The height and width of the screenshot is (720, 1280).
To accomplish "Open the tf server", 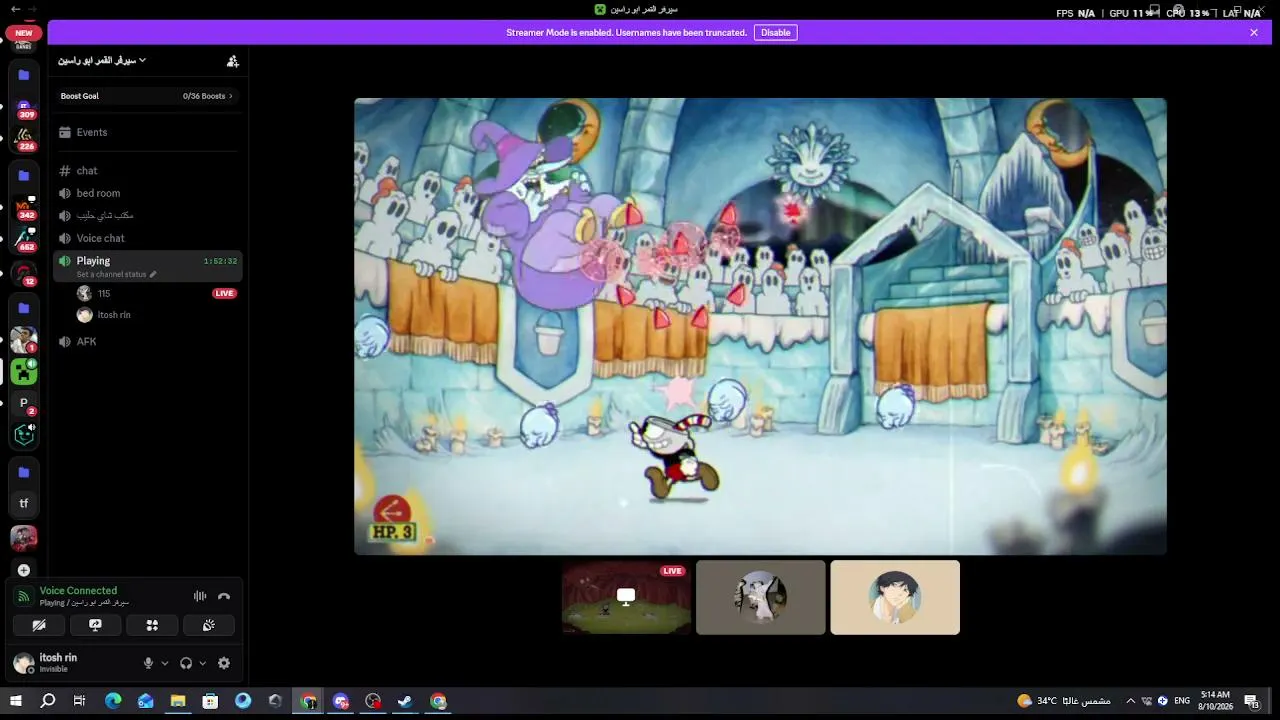I will point(24,504).
